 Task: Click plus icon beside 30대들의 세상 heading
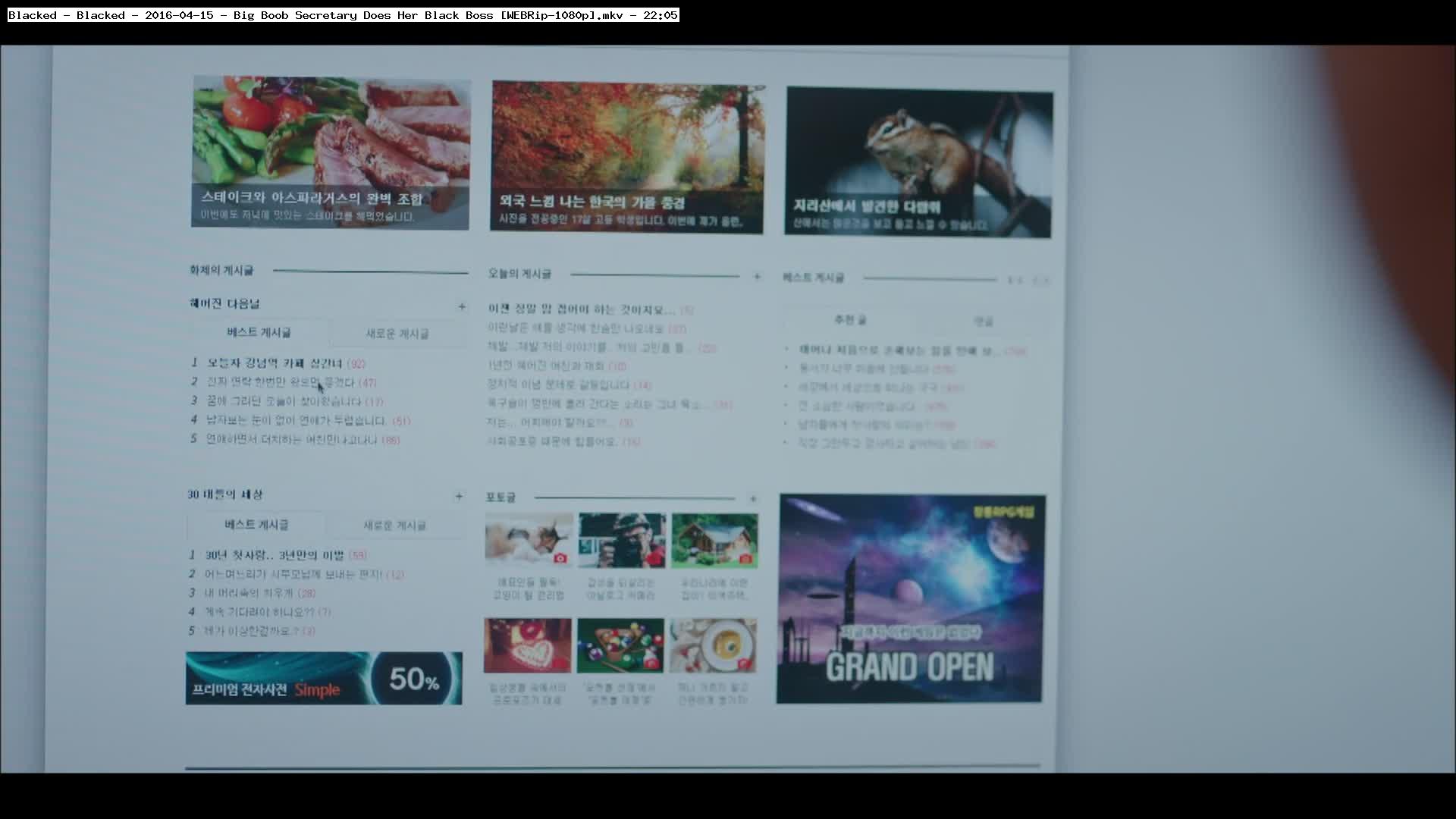point(459,497)
